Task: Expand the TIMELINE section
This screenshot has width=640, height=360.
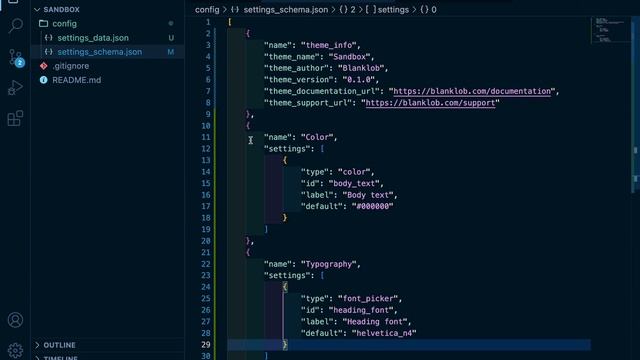Action: 56,358
